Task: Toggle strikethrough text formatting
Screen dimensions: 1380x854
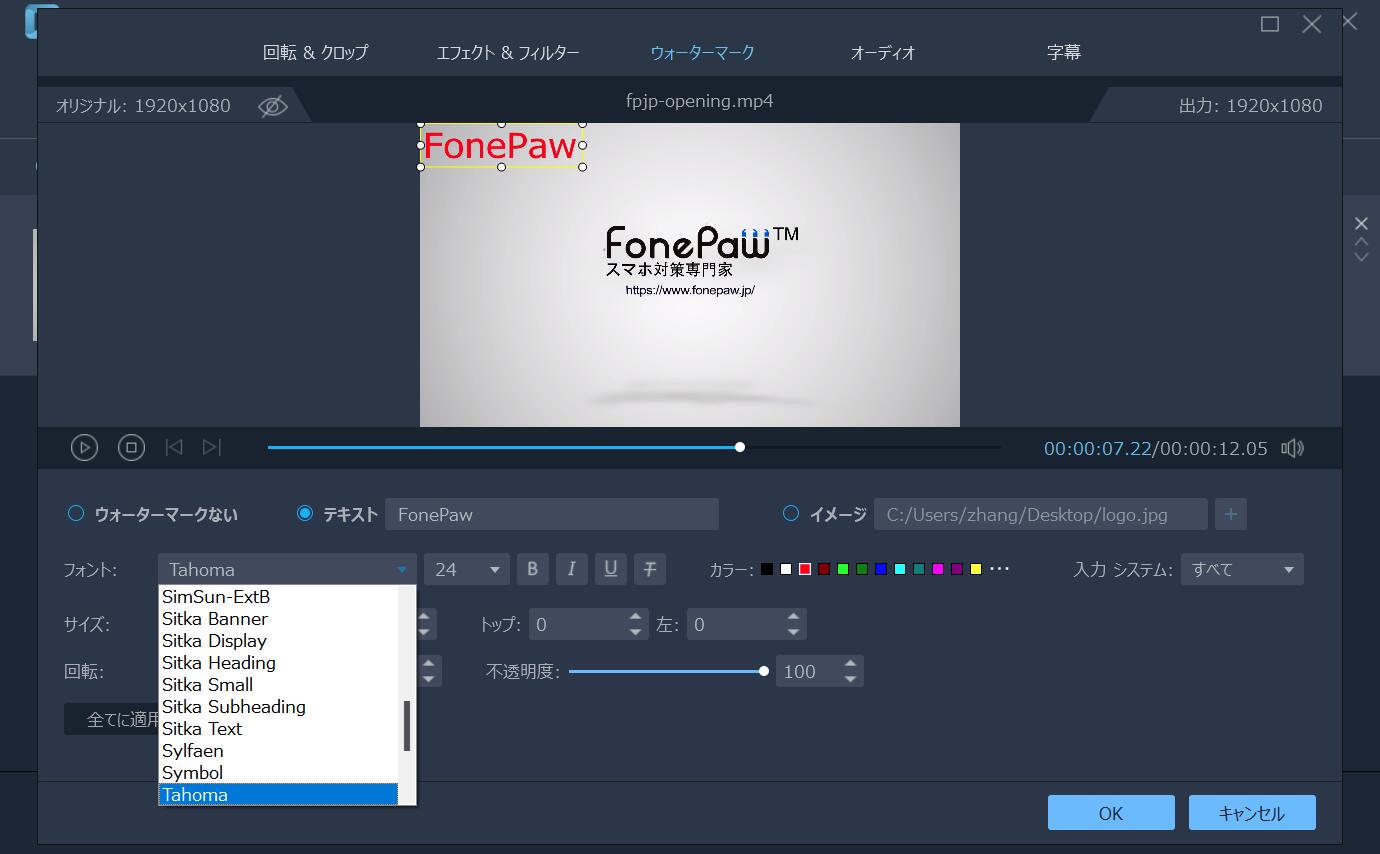Action: pos(649,569)
